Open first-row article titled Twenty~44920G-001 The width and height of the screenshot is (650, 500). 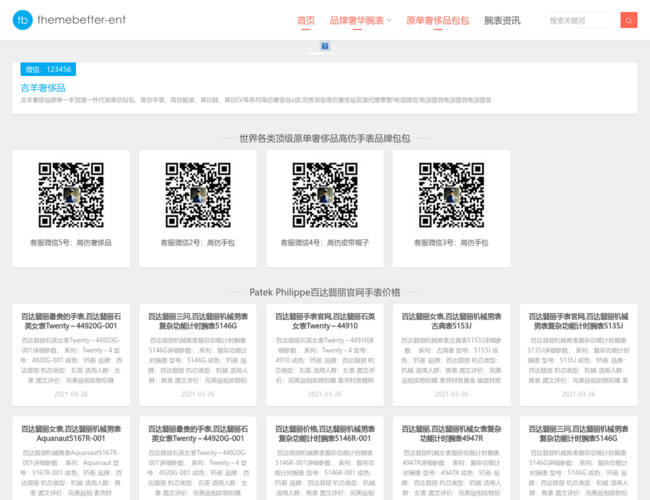71,321
